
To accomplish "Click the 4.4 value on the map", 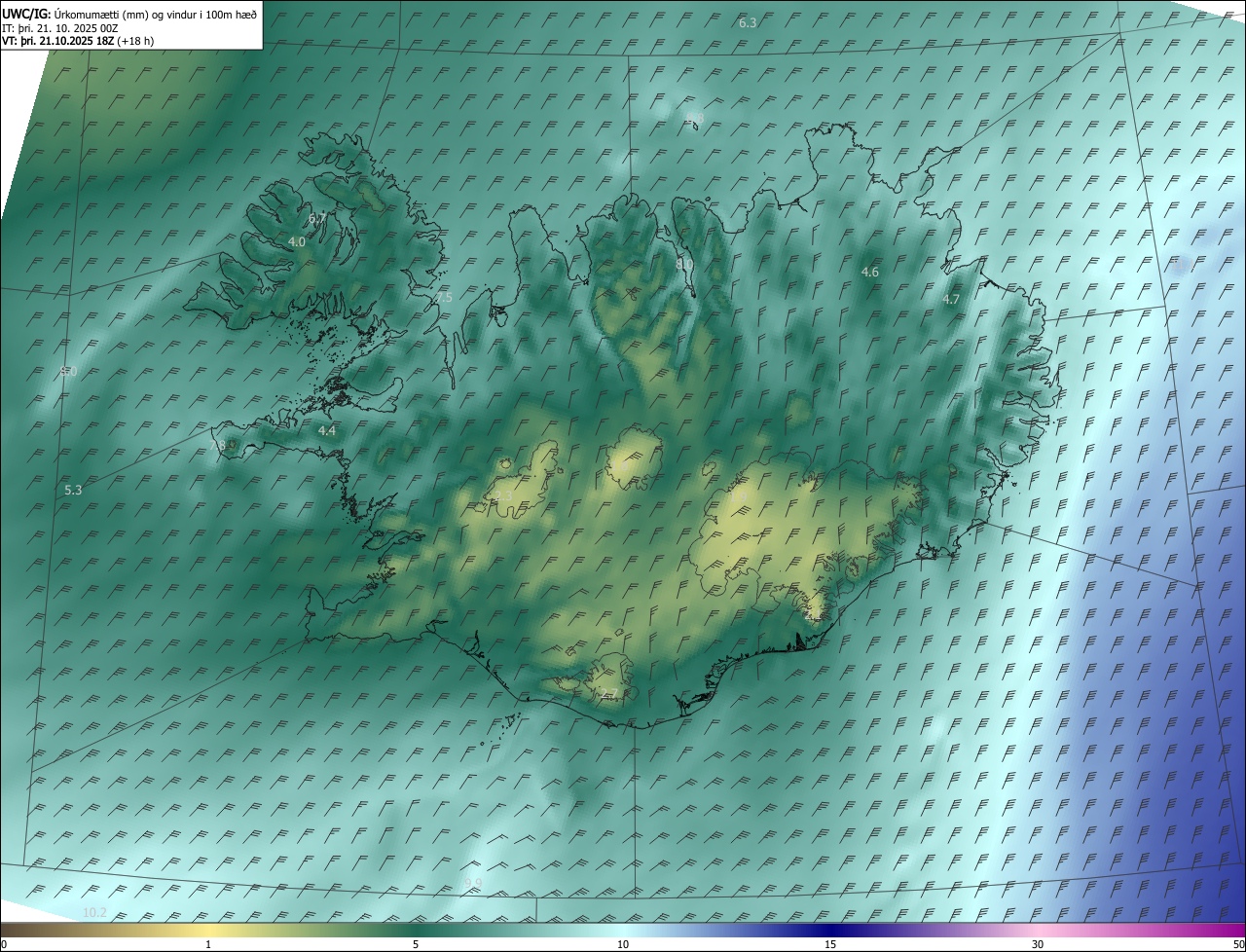I will tap(327, 430).
